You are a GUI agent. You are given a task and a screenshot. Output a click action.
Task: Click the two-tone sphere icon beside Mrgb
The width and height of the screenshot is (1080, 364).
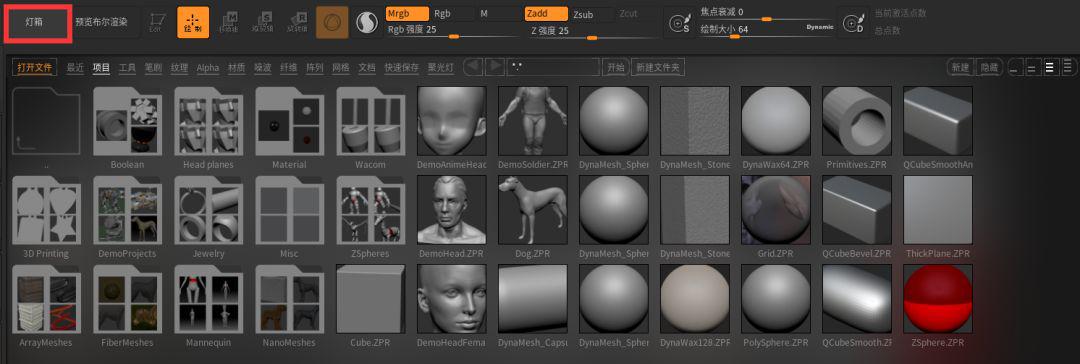(367, 23)
